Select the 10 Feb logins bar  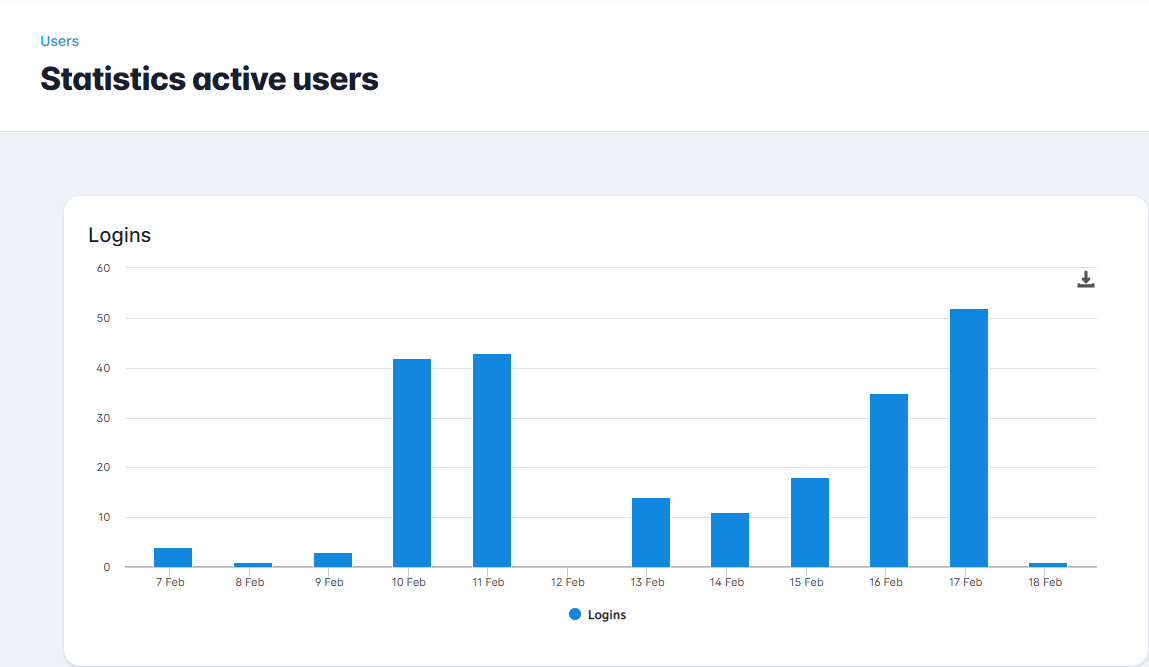tap(412, 463)
